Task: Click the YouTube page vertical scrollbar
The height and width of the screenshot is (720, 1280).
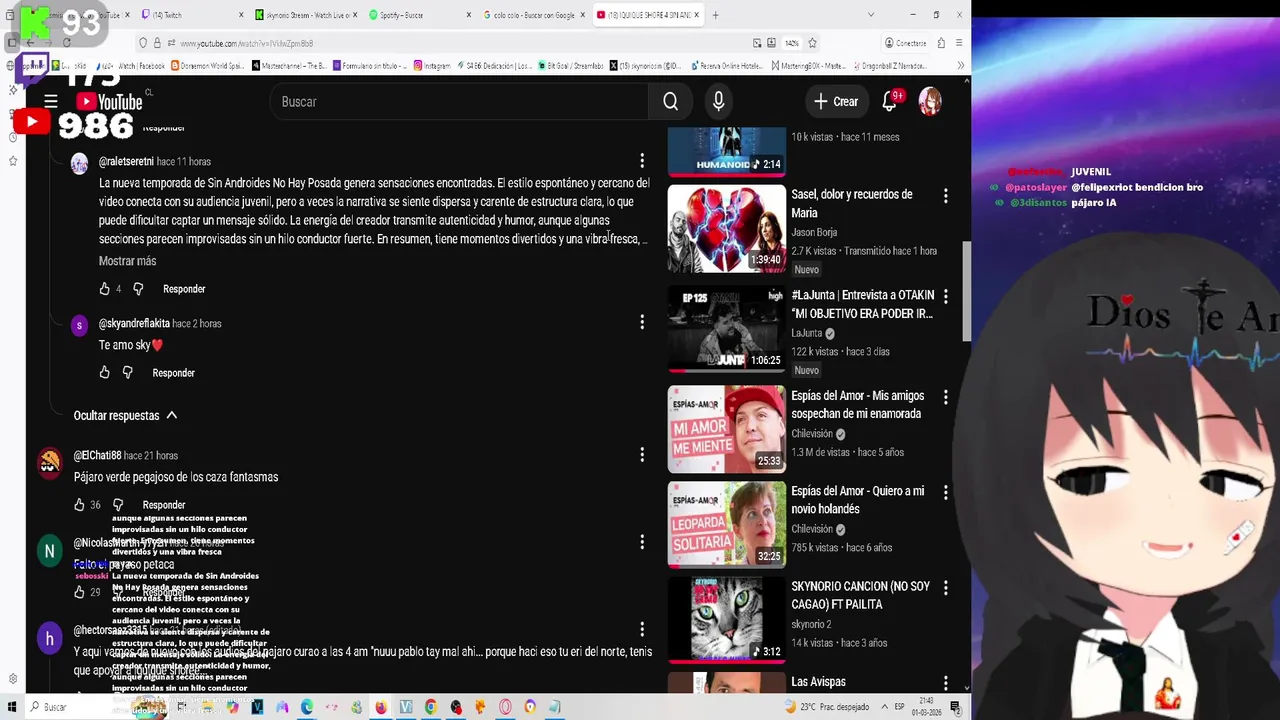Action: click(966, 292)
